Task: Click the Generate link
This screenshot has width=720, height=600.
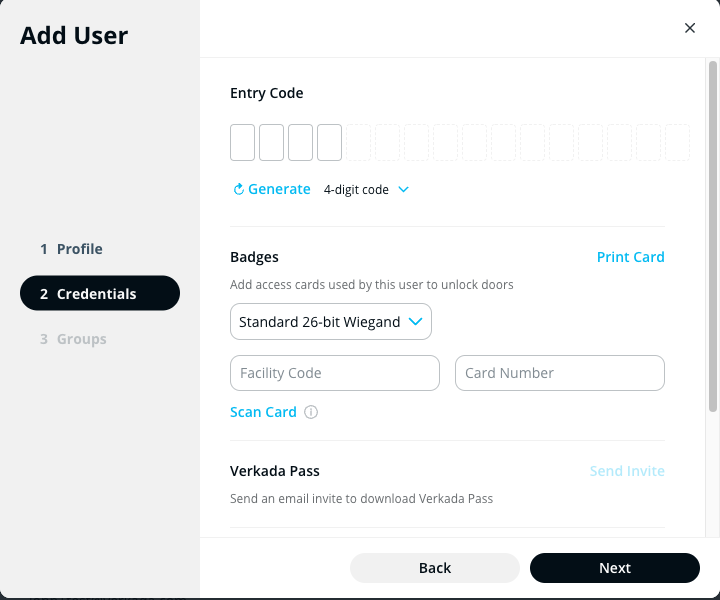Action: pos(279,189)
